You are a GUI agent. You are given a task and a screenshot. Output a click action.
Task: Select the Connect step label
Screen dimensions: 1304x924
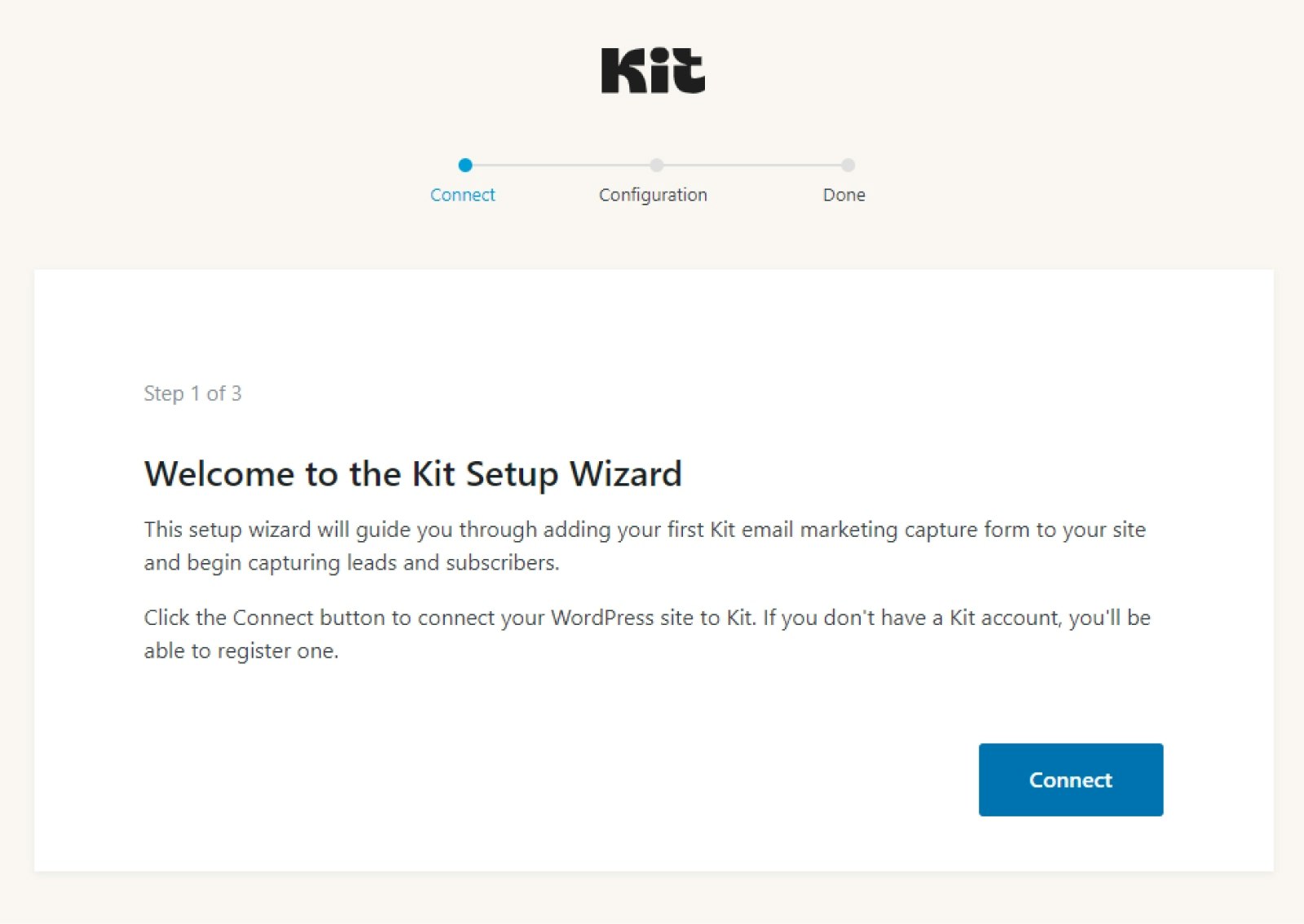(462, 195)
